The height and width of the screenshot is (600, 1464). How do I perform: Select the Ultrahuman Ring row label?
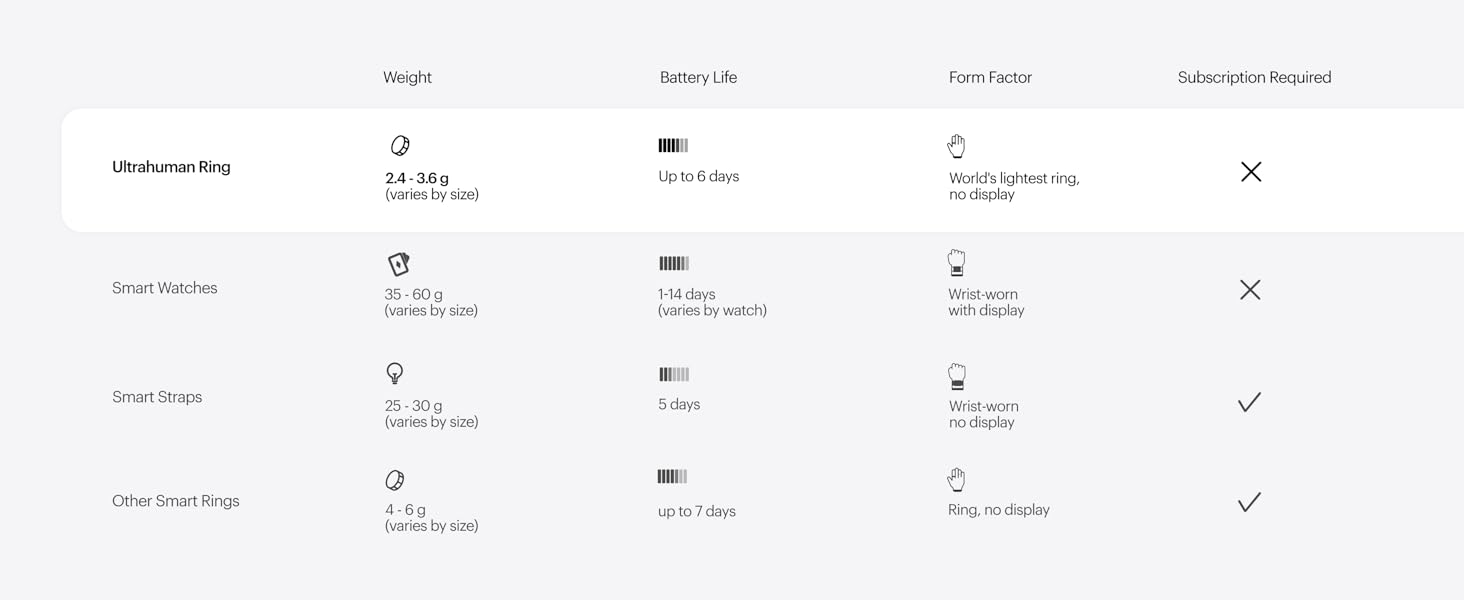pos(171,167)
